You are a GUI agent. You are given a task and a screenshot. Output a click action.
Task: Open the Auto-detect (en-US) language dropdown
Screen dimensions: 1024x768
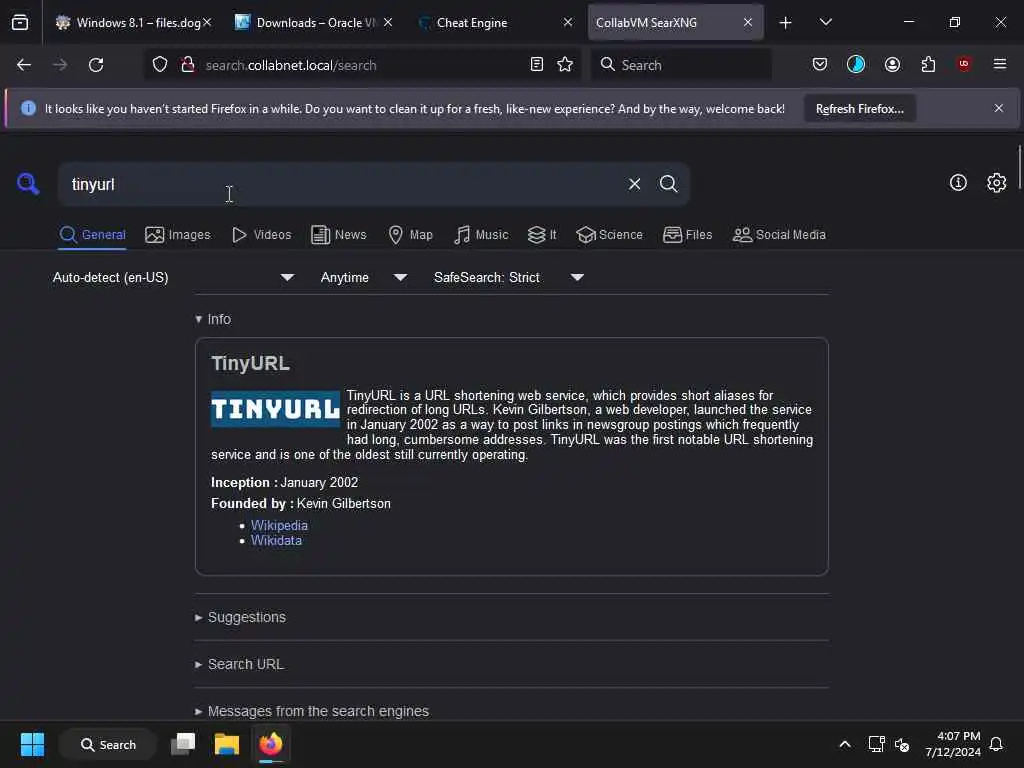[174, 278]
